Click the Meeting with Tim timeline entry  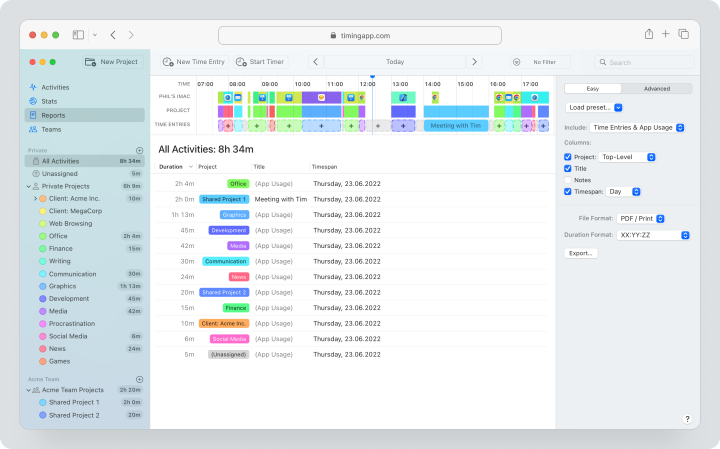[456, 126]
